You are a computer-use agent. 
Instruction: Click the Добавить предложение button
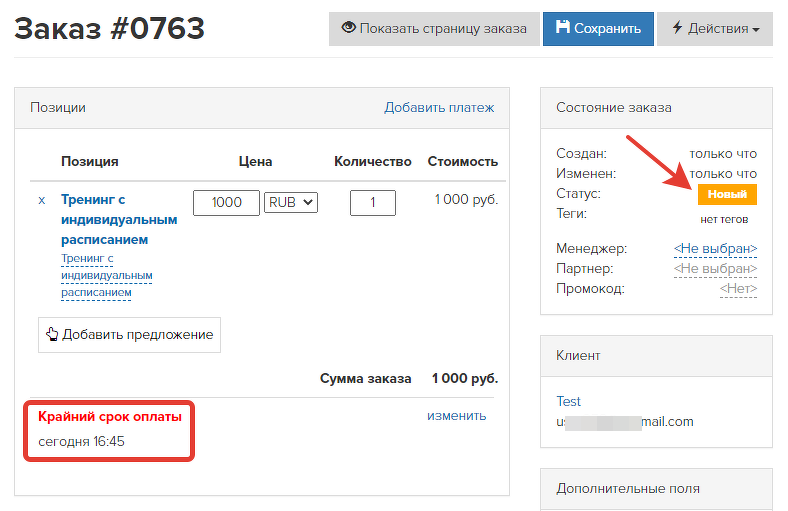coord(129,334)
